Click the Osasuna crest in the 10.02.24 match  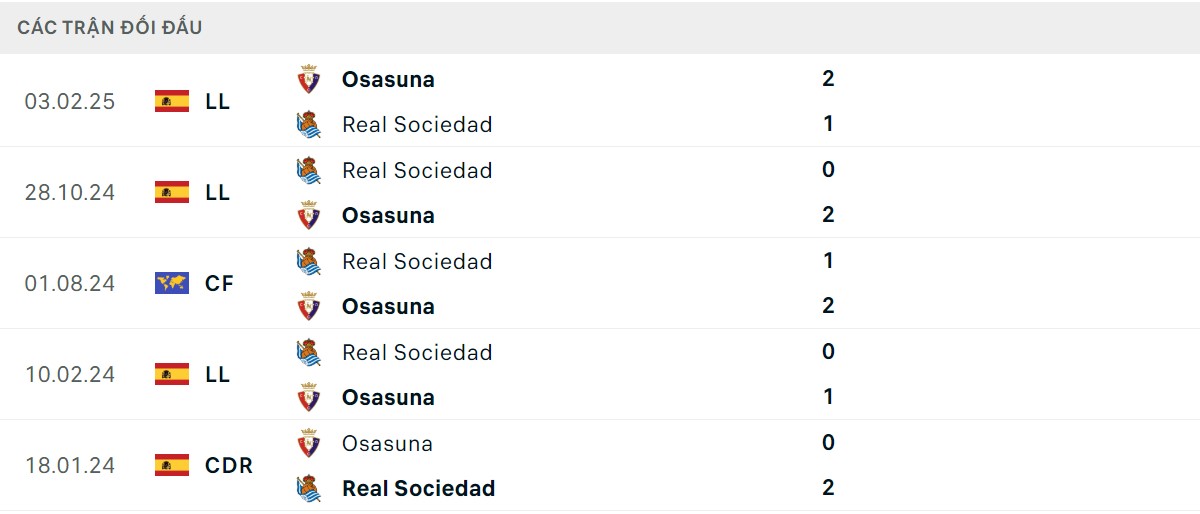click(309, 398)
